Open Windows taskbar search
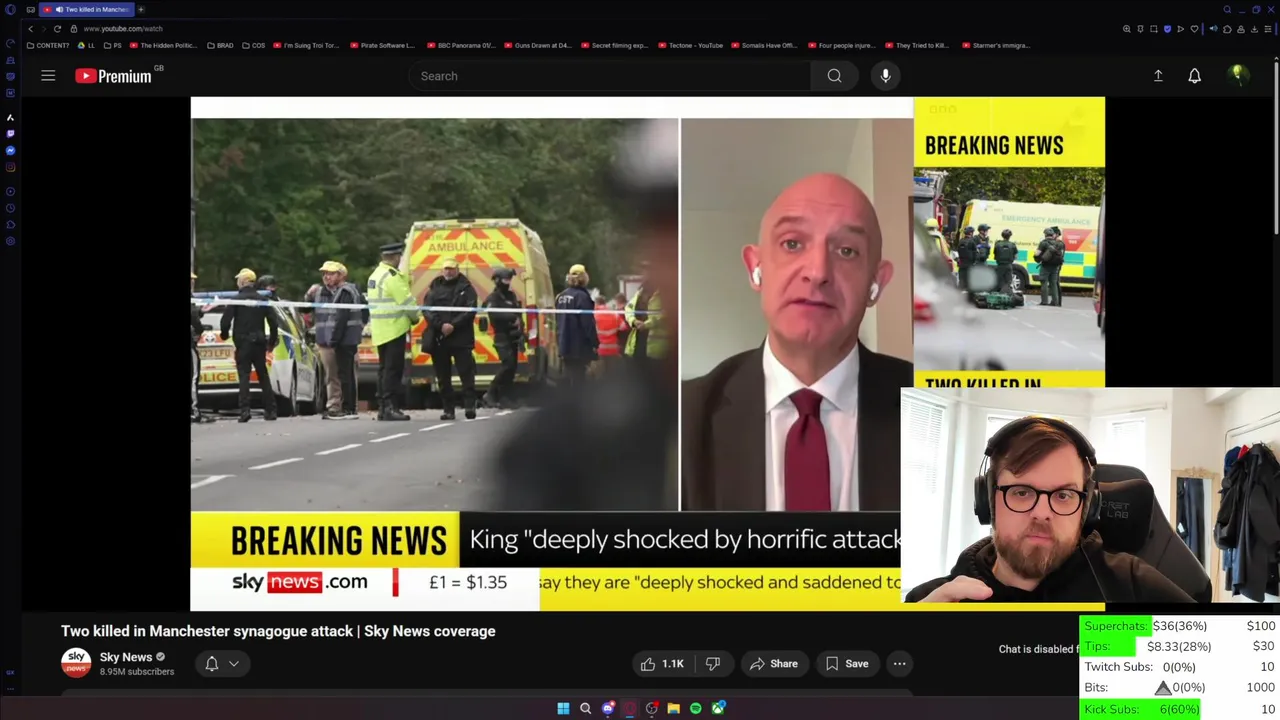 click(x=585, y=708)
